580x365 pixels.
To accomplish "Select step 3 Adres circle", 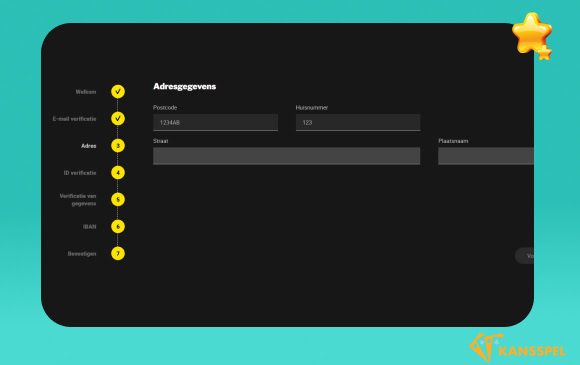I will [x=118, y=146].
